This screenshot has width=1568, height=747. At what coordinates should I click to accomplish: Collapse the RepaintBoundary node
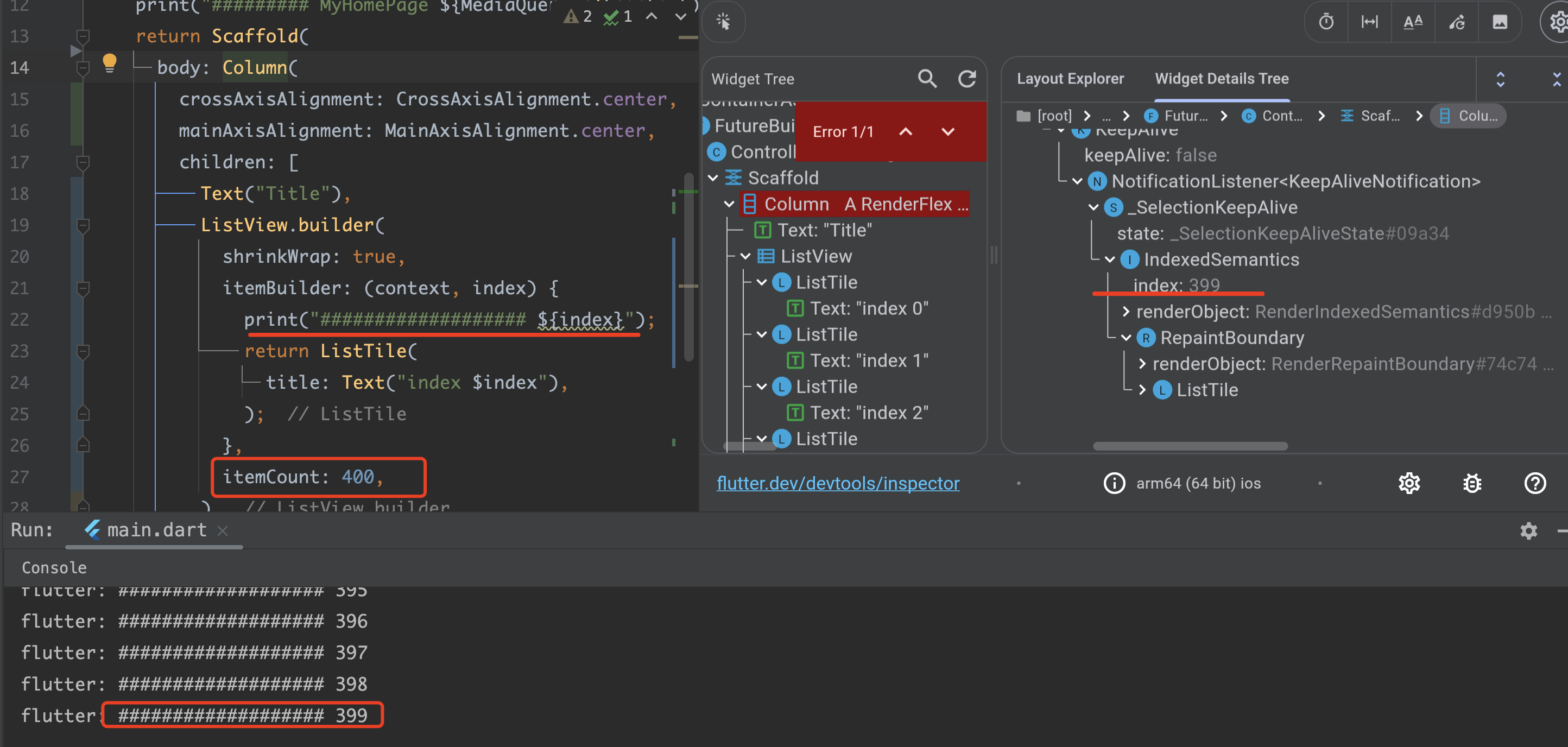1126,338
